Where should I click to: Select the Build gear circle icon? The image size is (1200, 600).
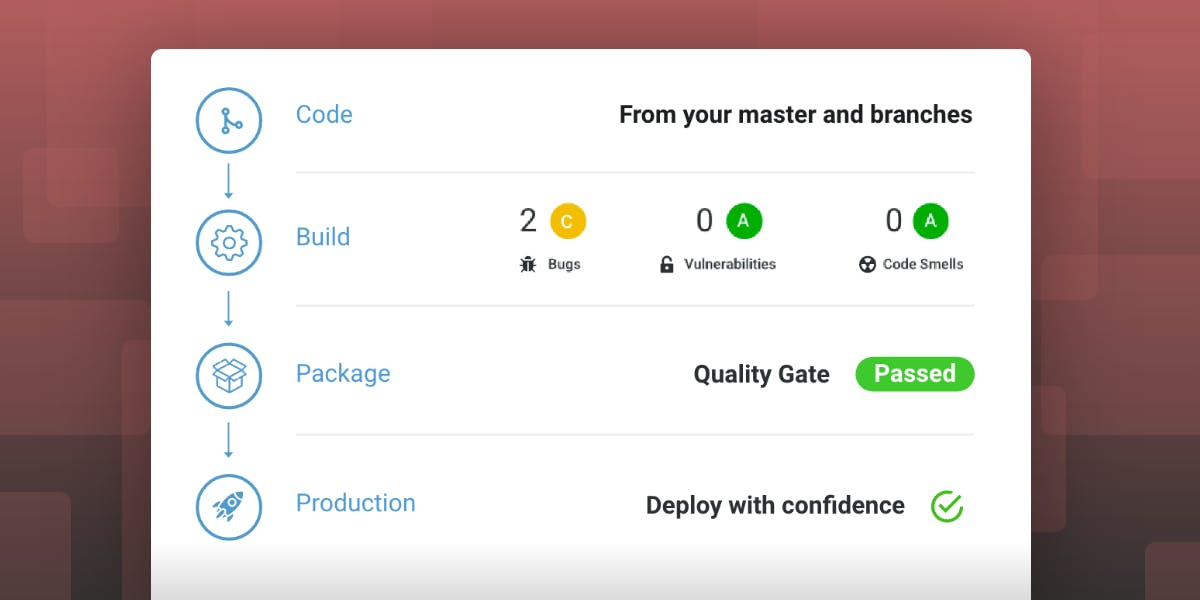pos(228,242)
